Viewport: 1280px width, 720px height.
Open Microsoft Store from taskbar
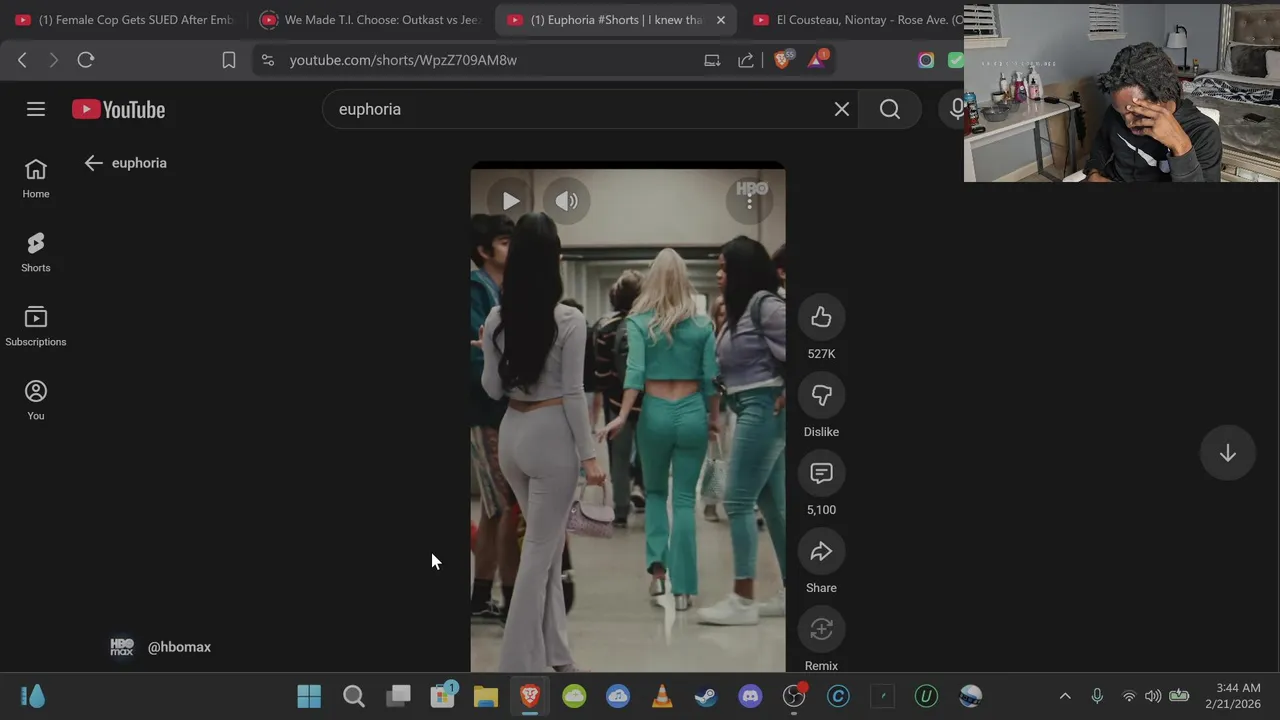pyautogui.click(x=442, y=696)
